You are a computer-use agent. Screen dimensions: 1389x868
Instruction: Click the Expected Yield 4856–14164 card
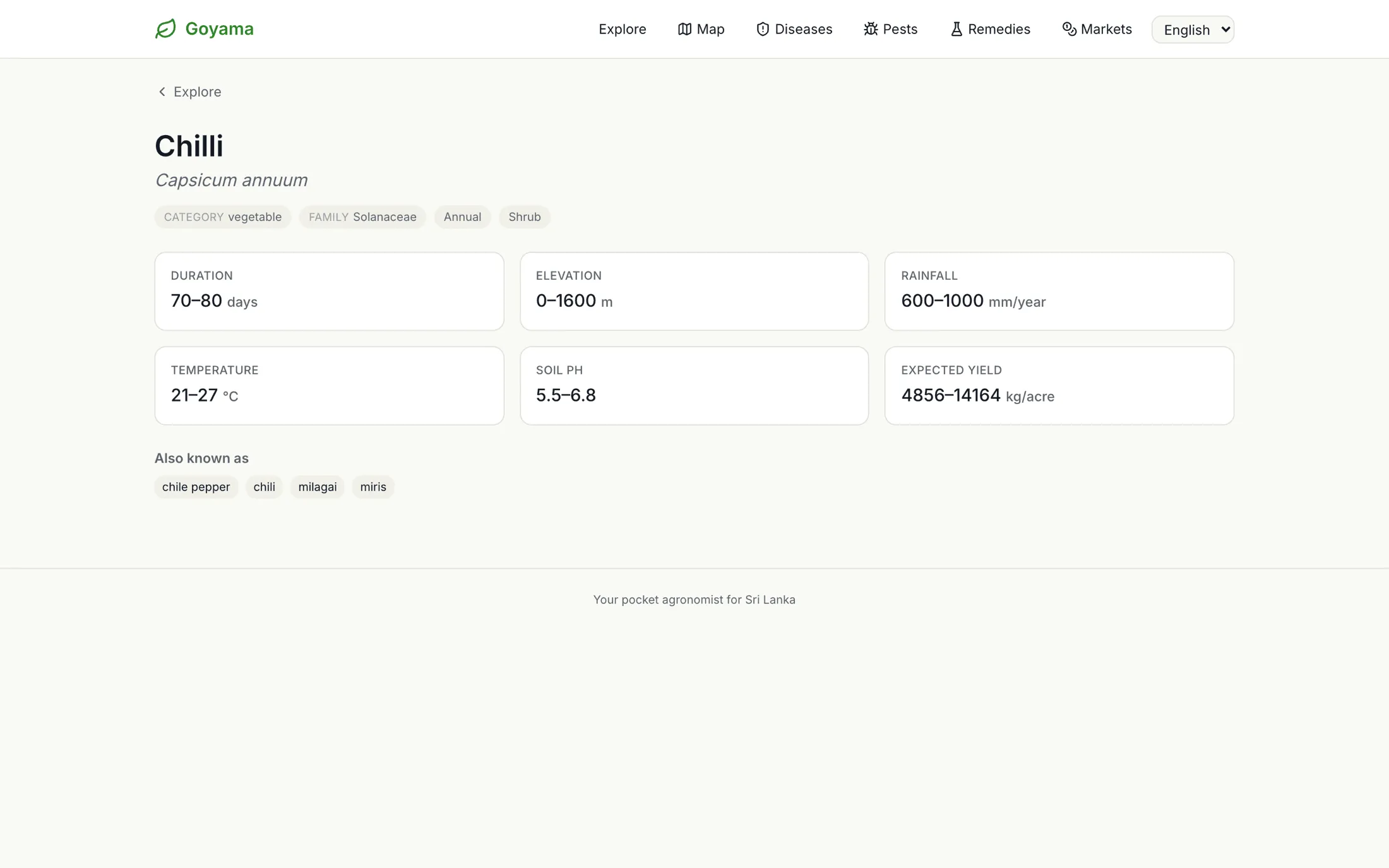pyautogui.click(x=1059, y=386)
